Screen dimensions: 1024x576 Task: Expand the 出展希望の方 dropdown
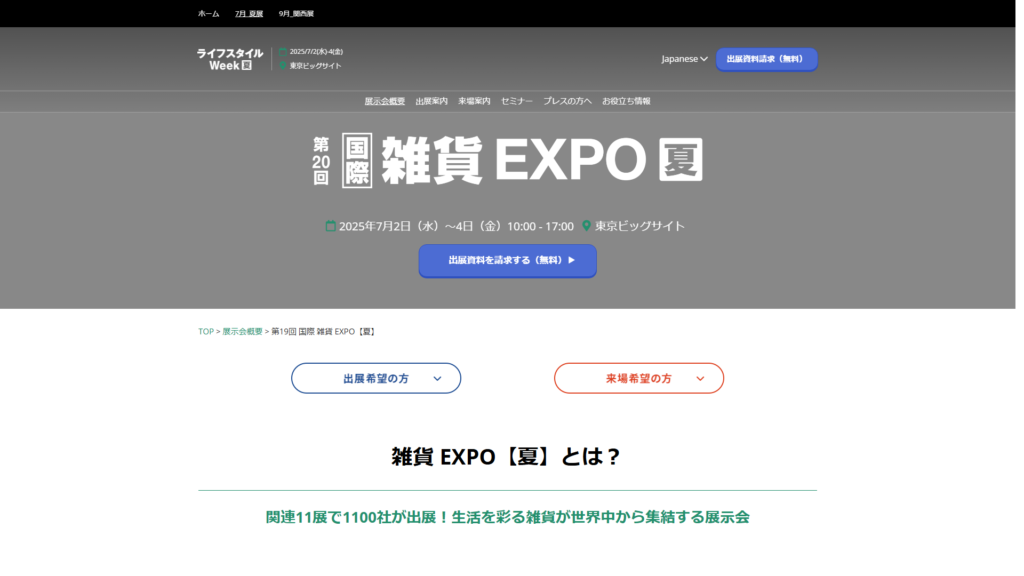(376, 378)
